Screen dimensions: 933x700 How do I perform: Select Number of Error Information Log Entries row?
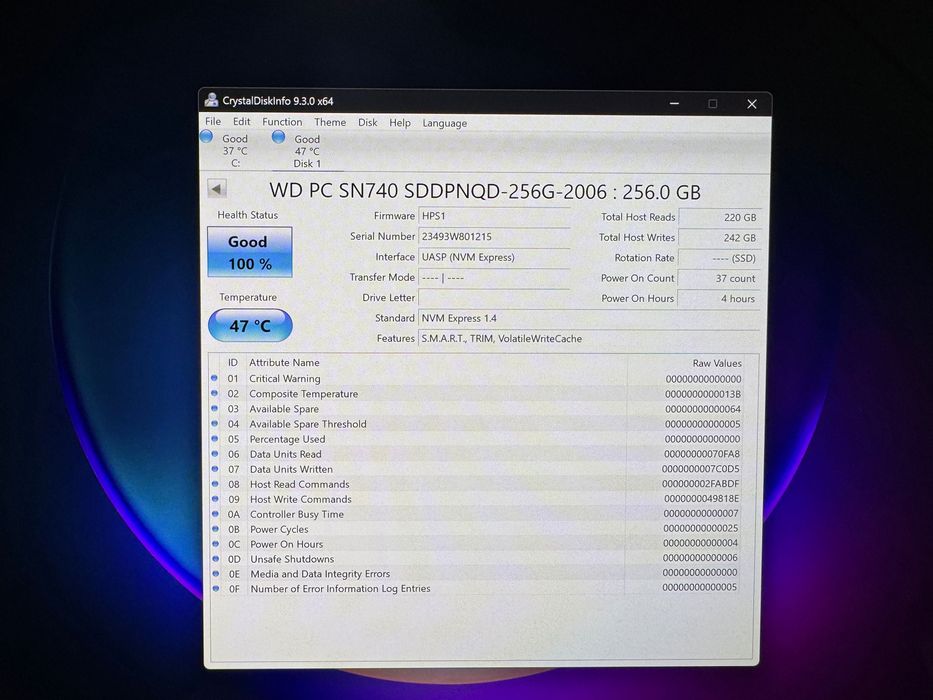(477, 588)
